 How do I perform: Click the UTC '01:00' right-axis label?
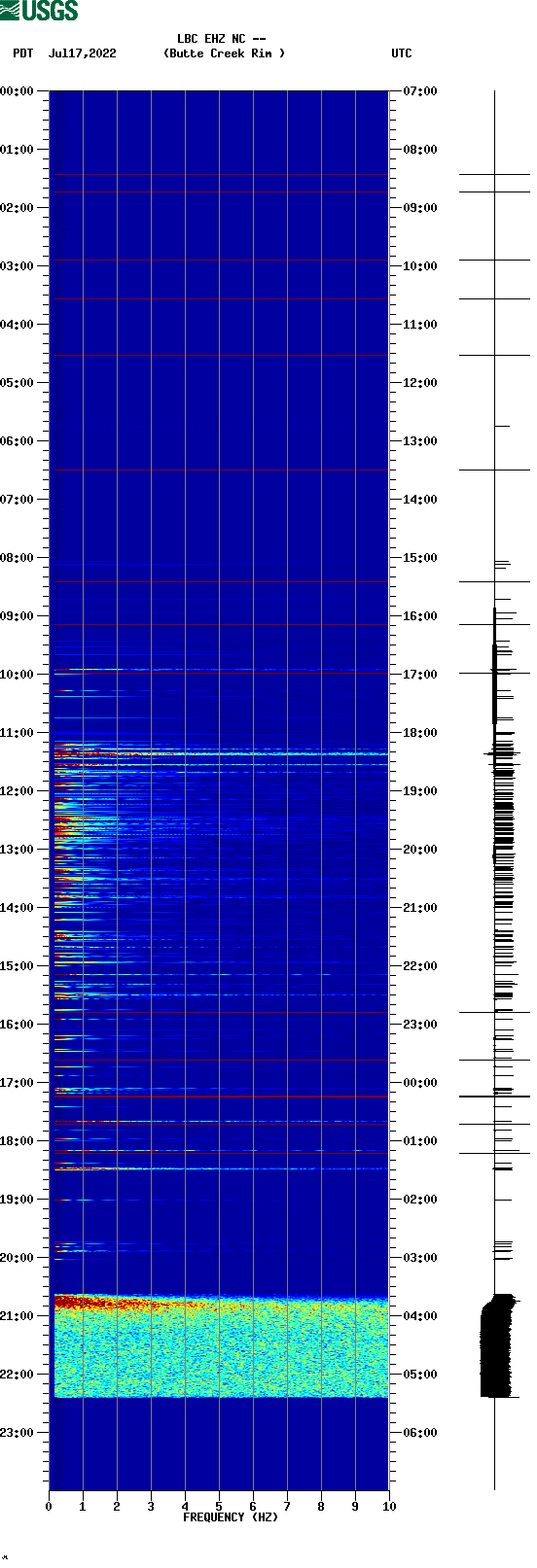pyautogui.click(x=420, y=1141)
